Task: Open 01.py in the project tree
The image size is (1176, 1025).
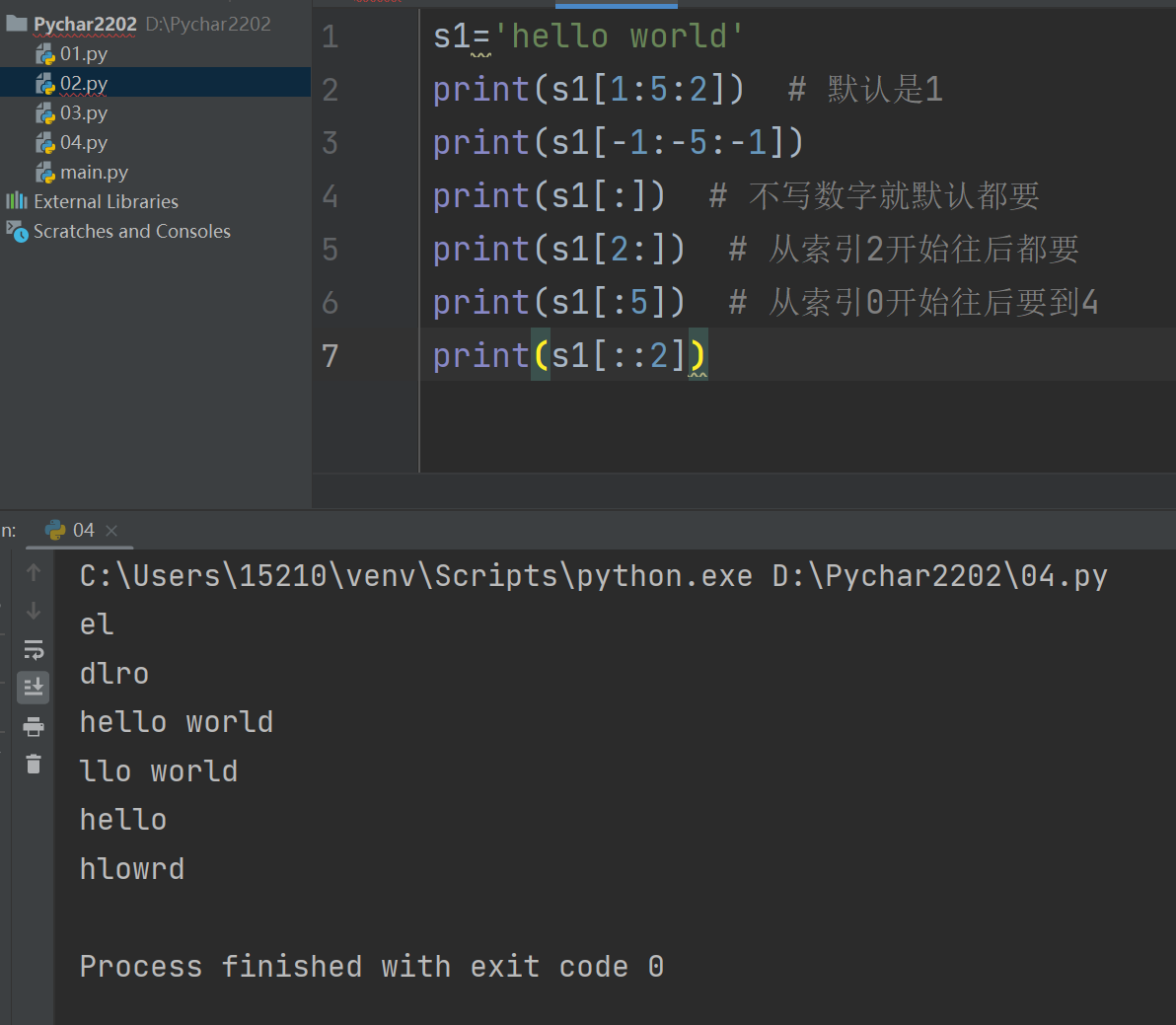Action: point(83,54)
